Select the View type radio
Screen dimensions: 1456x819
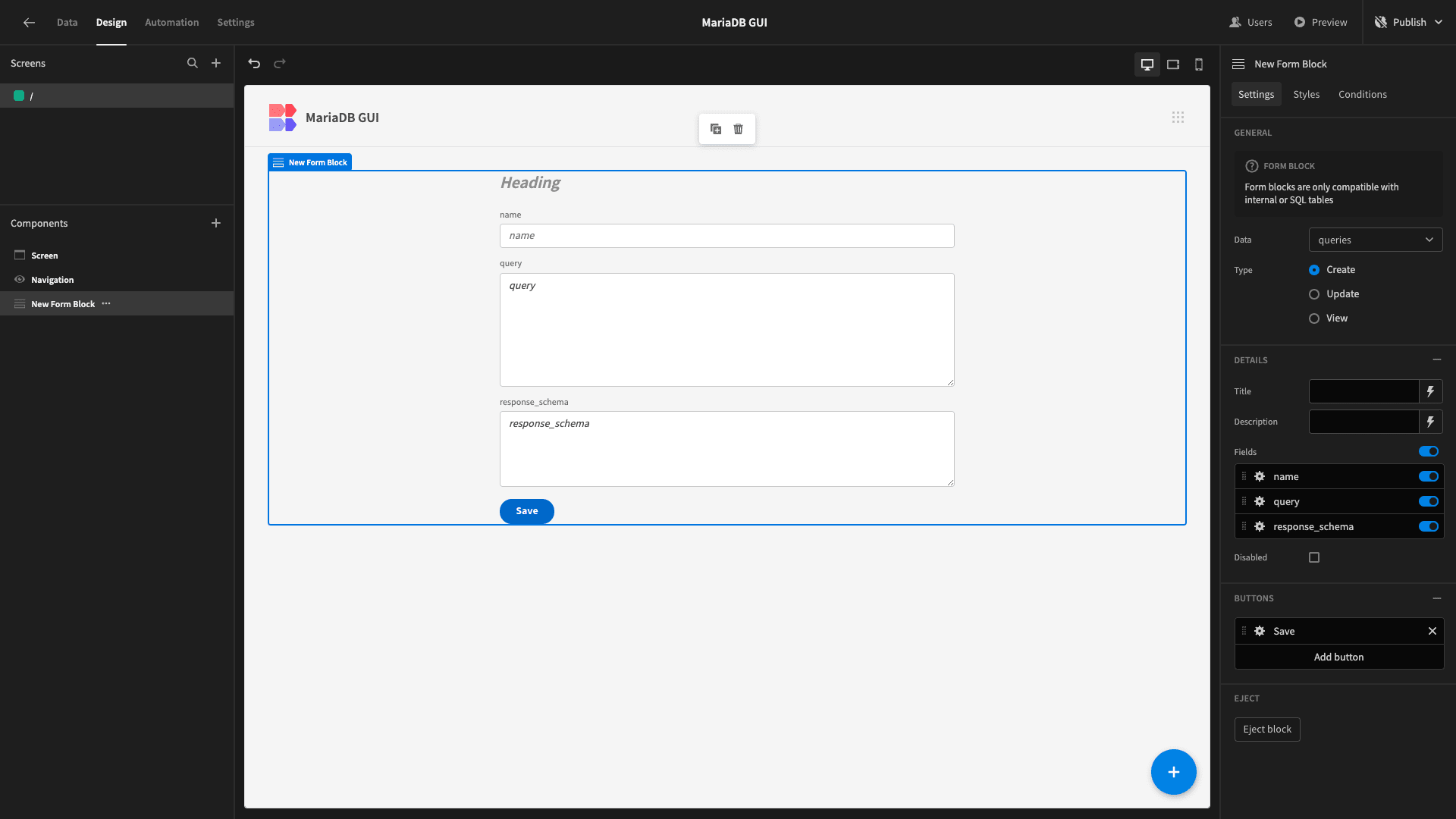click(1314, 318)
